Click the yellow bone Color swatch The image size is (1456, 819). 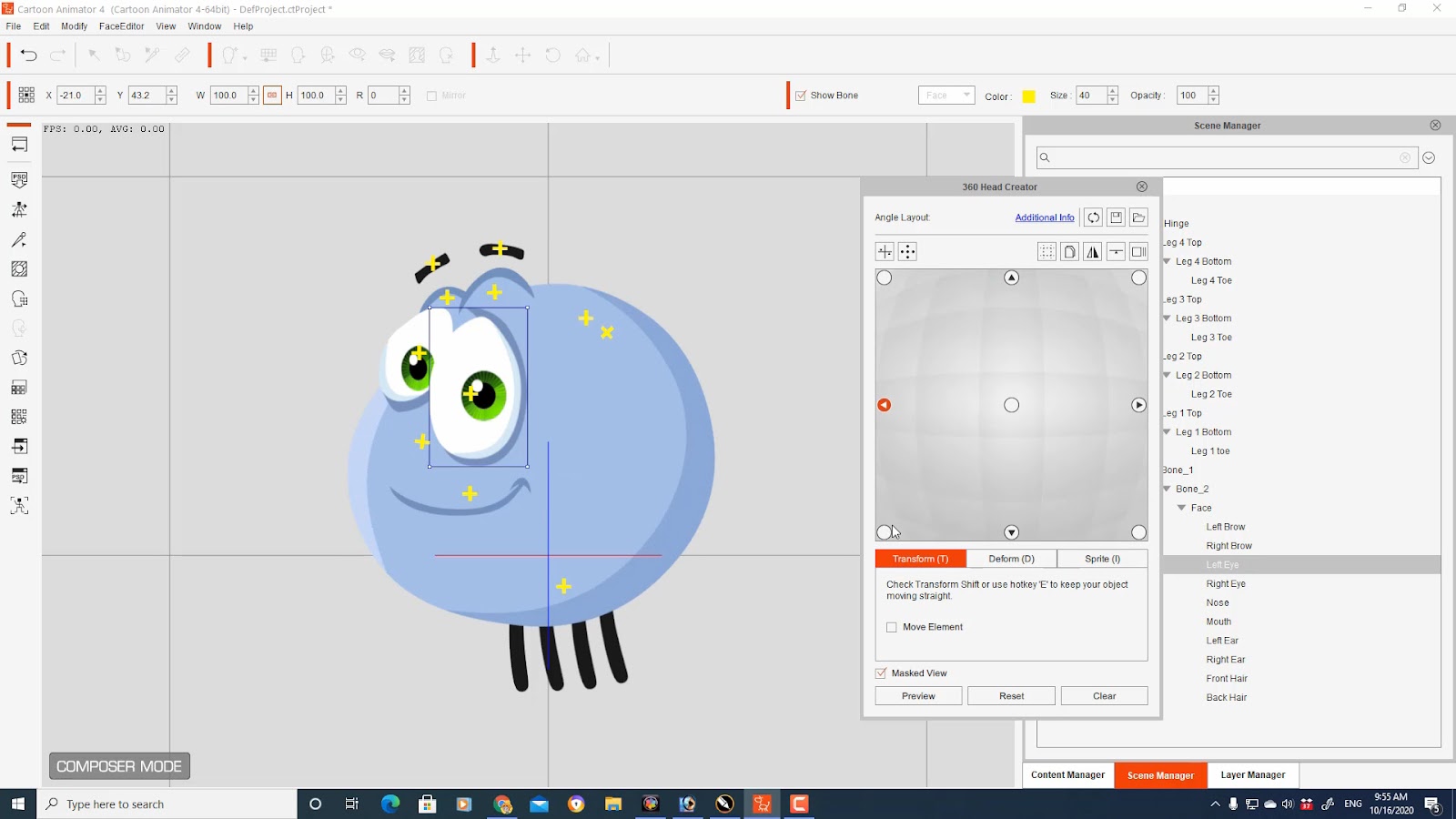[1028, 96]
